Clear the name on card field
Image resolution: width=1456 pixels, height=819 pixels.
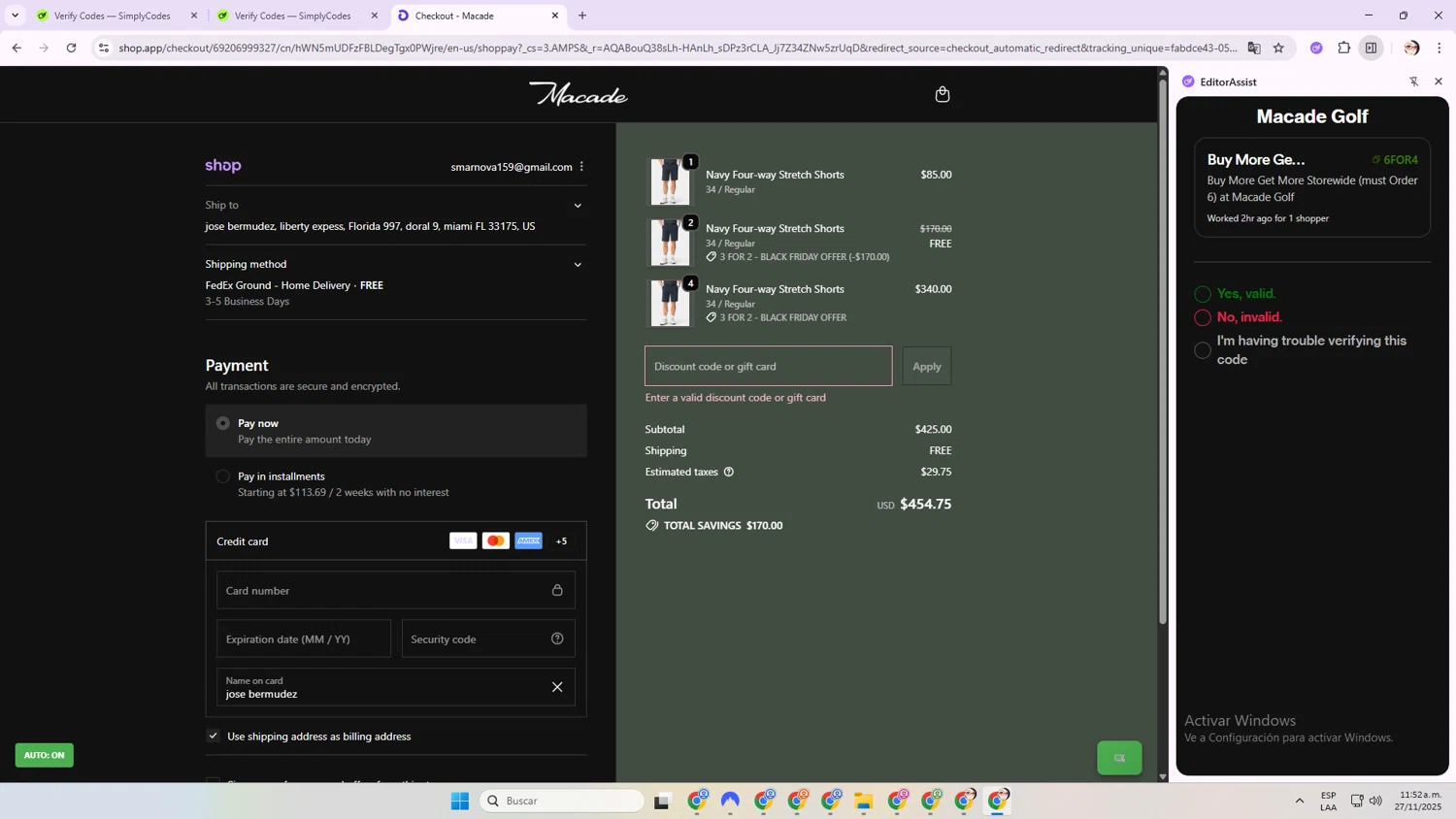coord(557,687)
